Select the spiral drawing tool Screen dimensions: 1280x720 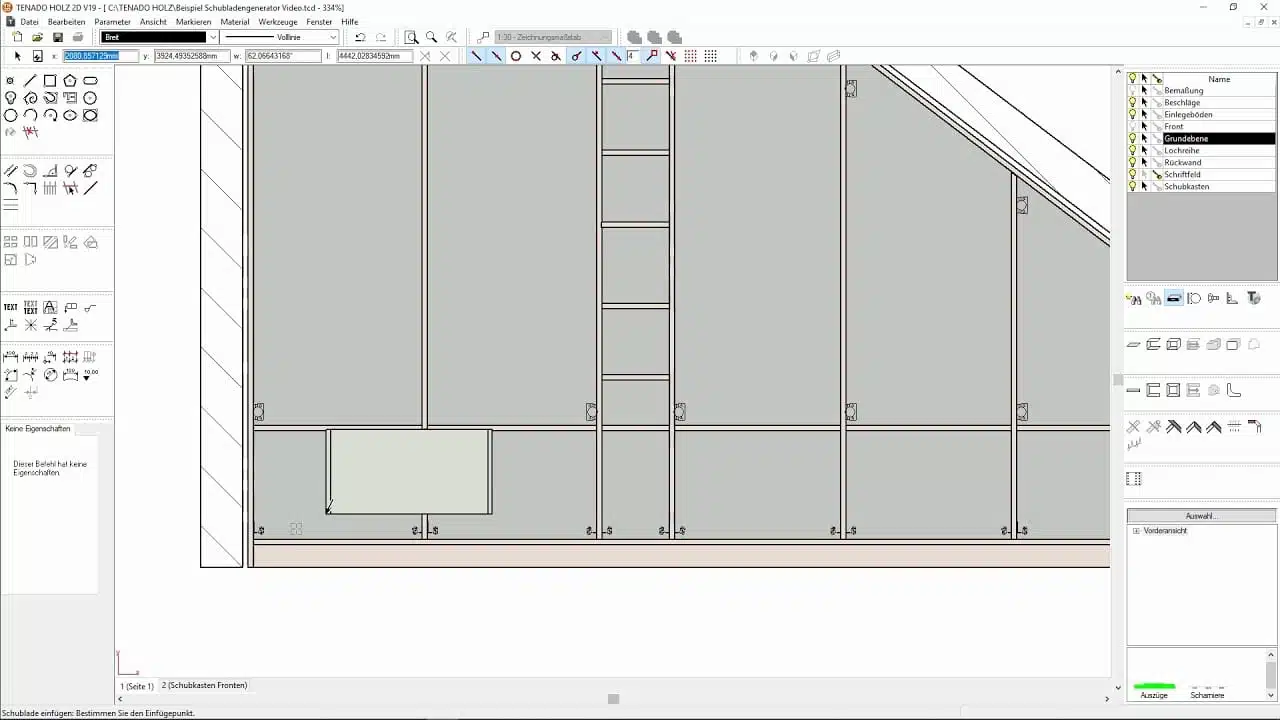point(30,98)
